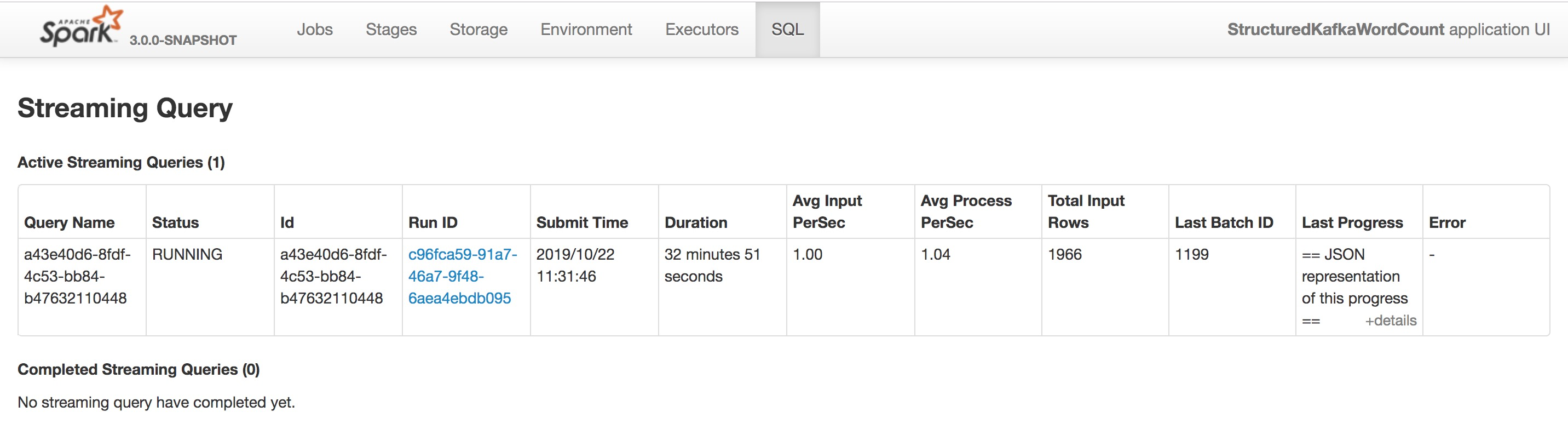
Task: Open the Executors tab
Action: coord(702,29)
